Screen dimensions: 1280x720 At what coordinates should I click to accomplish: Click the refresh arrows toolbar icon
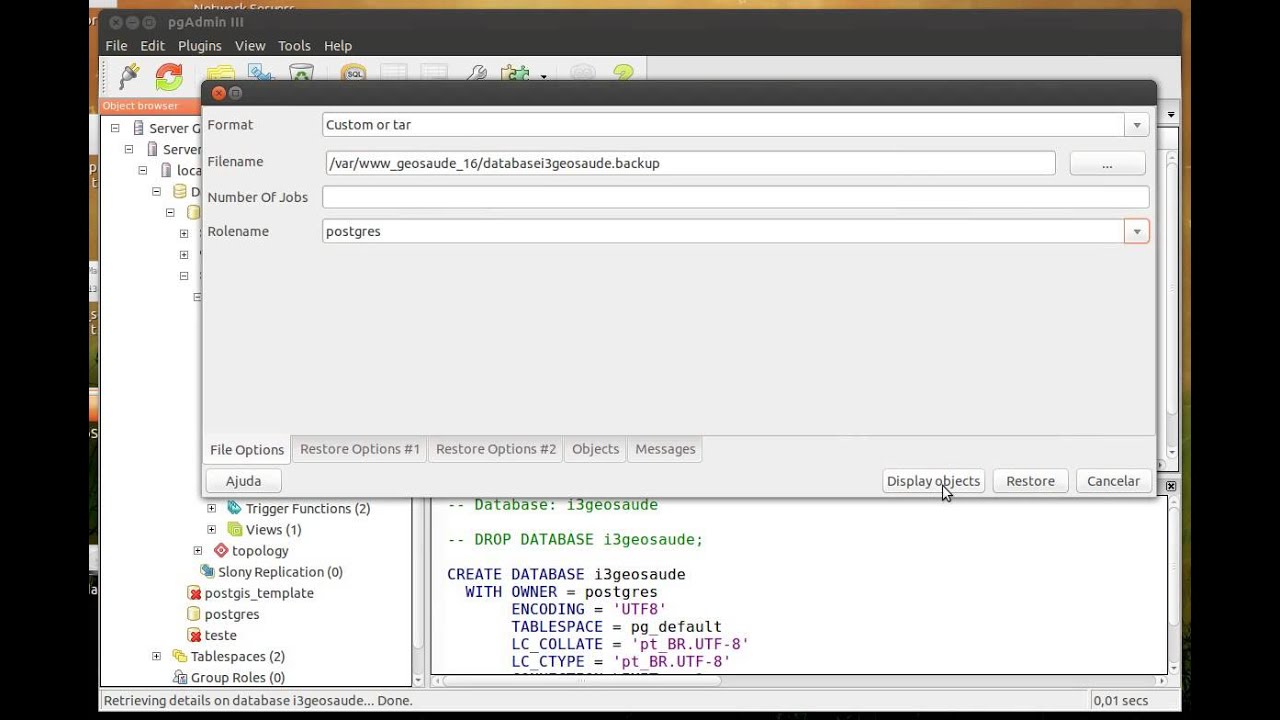tap(169, 76)
